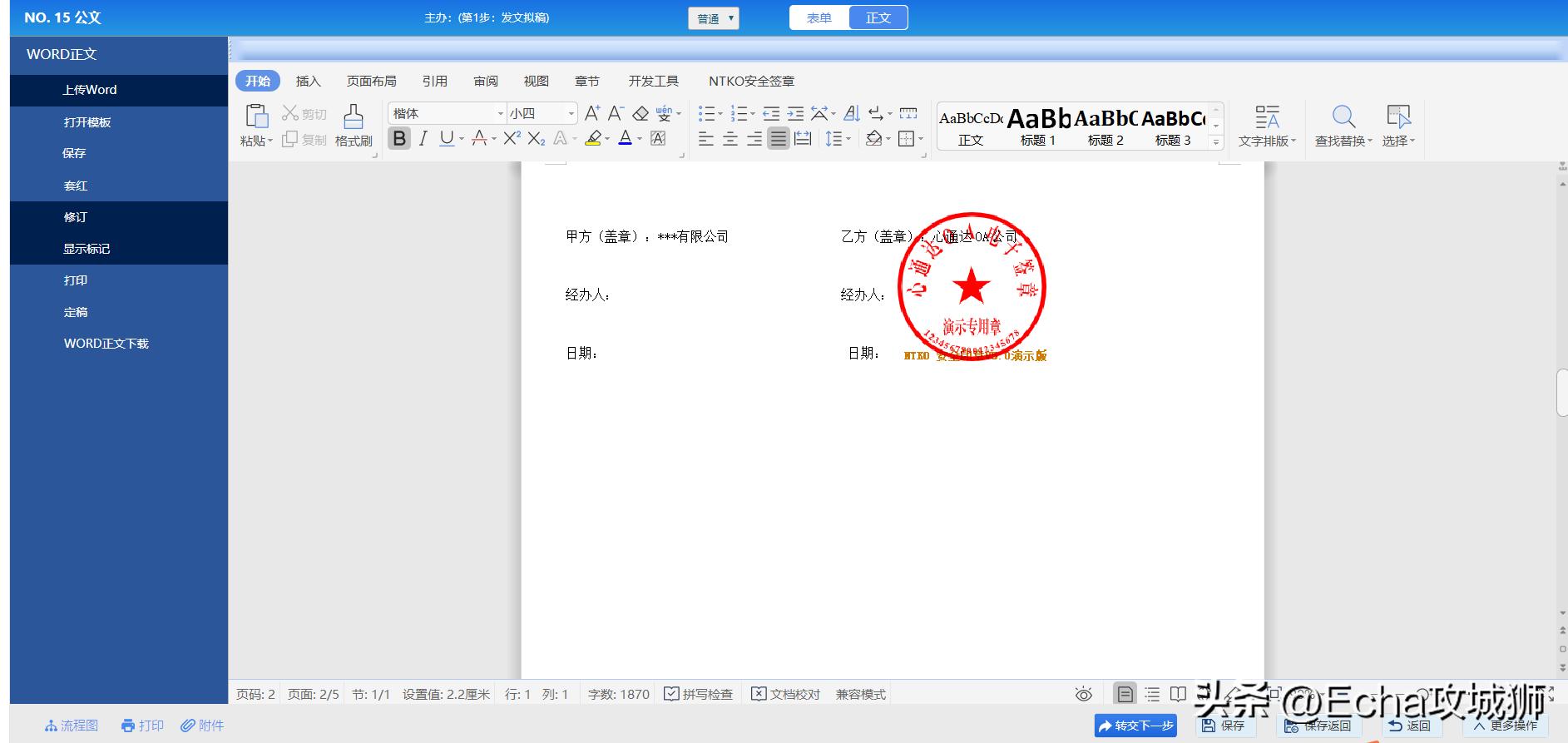
Task: Clear formatting with the eraser icon
Action: tap(641, 113)
